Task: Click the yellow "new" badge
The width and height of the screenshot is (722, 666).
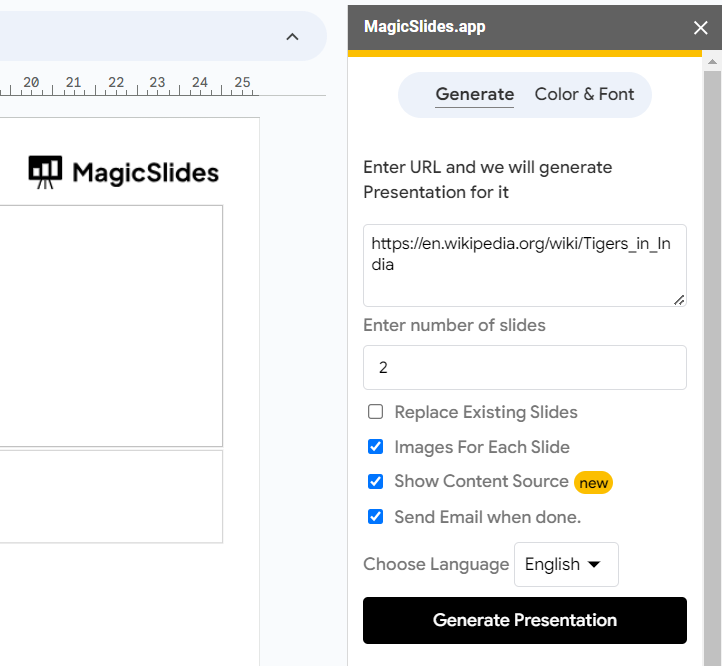Action: point(593,483)
